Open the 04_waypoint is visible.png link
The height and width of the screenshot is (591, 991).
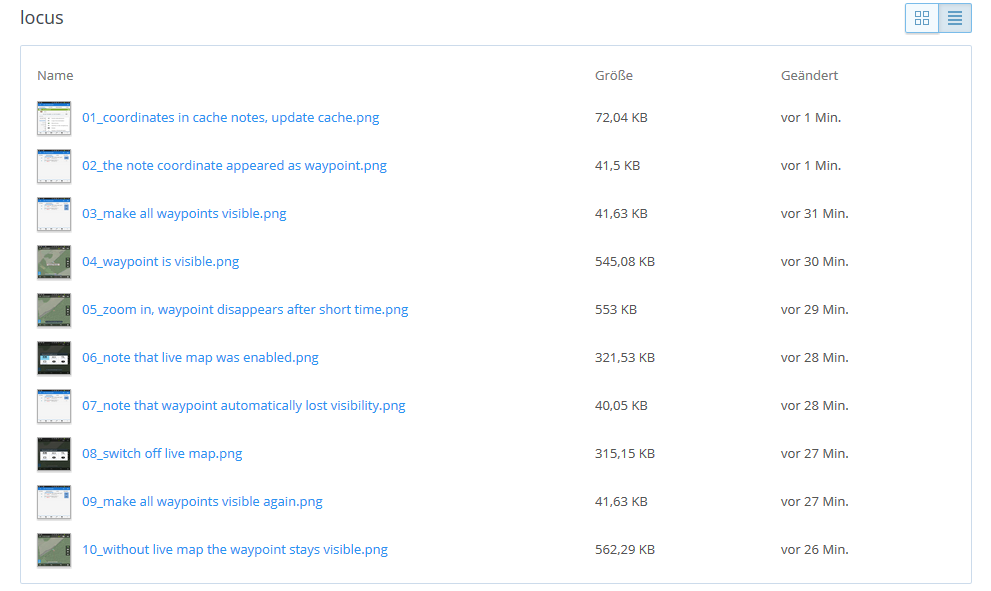click(160, 262)
